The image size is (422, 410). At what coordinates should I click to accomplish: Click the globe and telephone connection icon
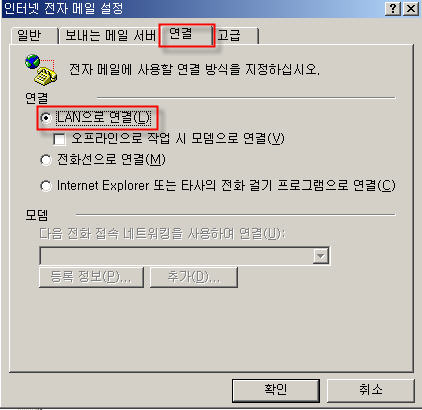click(41, 69)
